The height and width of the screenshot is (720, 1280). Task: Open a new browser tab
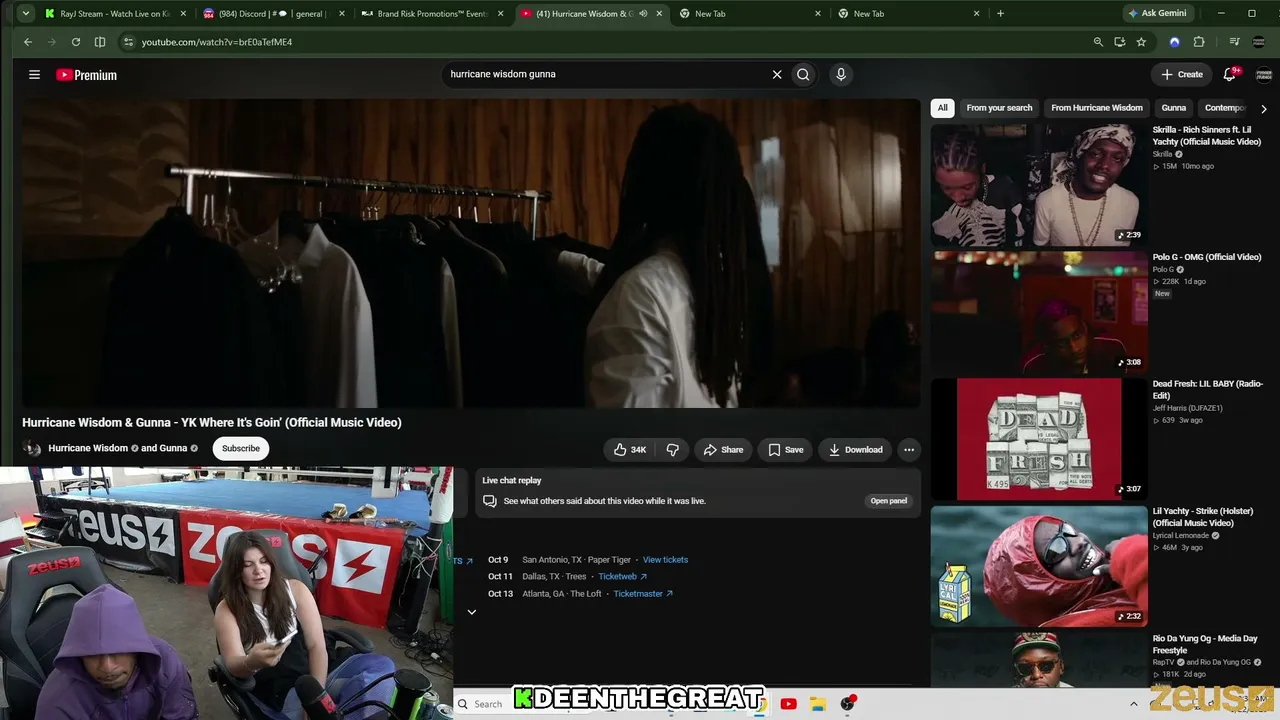[x=1000, y=14]
